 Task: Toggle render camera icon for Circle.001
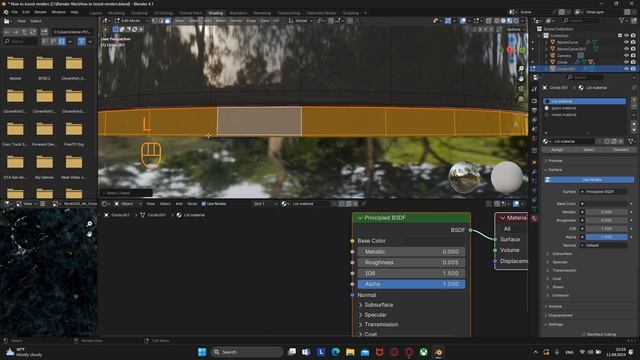tap(633, 69)
